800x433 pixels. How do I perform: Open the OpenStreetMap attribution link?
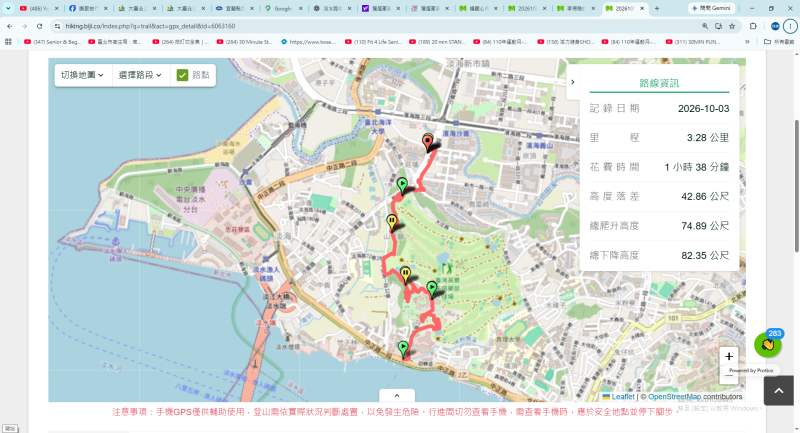coord(674,396)
